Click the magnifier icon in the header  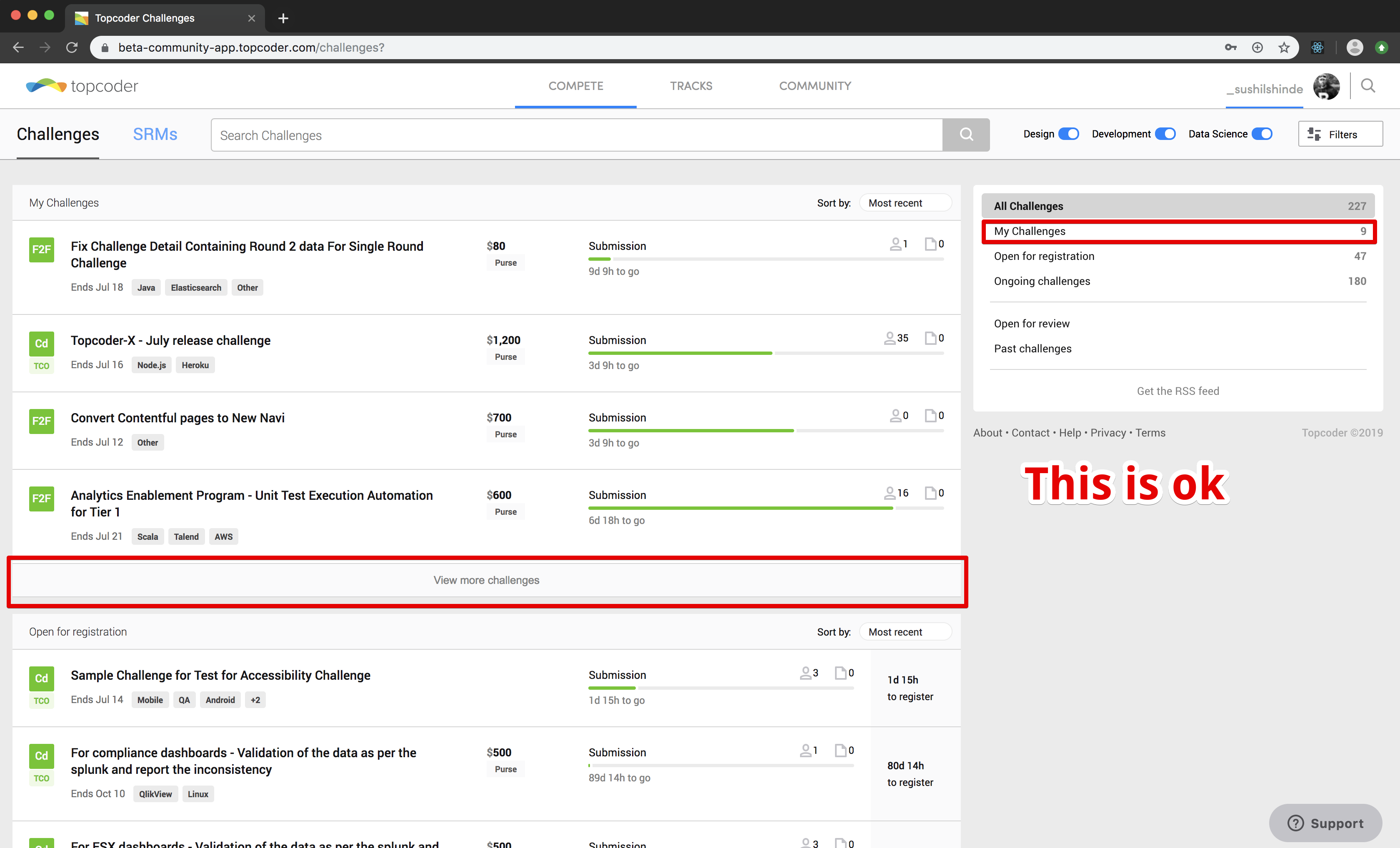pos(1367,86)
